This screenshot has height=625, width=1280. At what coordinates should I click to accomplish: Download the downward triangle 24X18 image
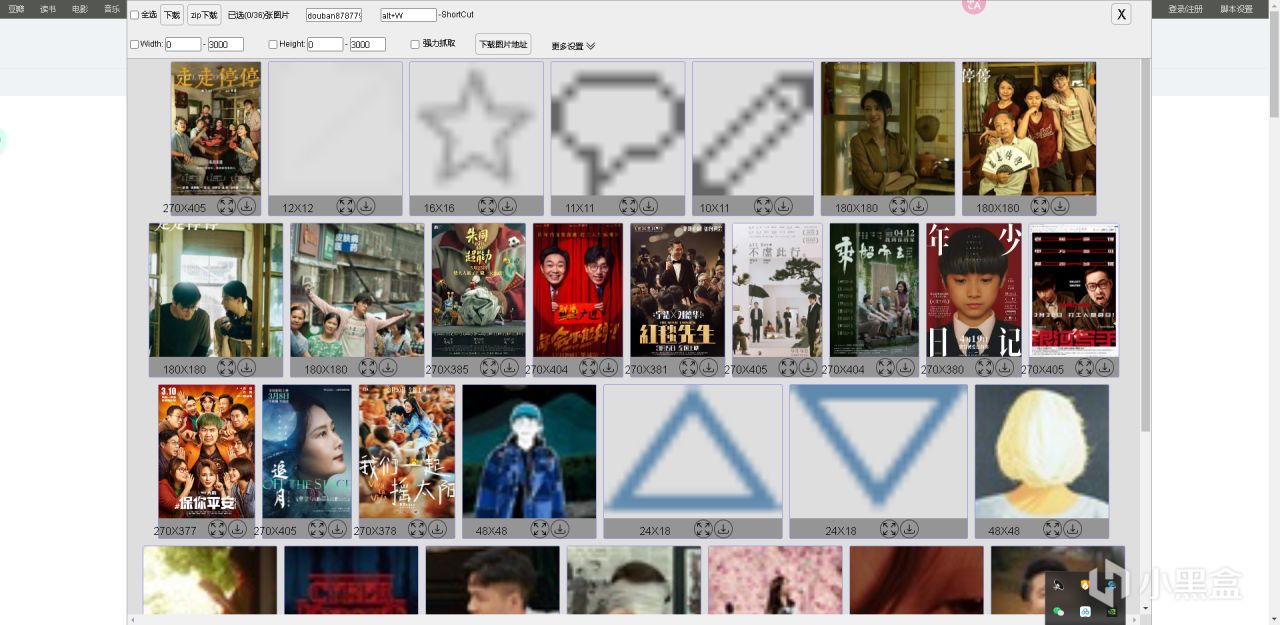[x=909, y=529]
